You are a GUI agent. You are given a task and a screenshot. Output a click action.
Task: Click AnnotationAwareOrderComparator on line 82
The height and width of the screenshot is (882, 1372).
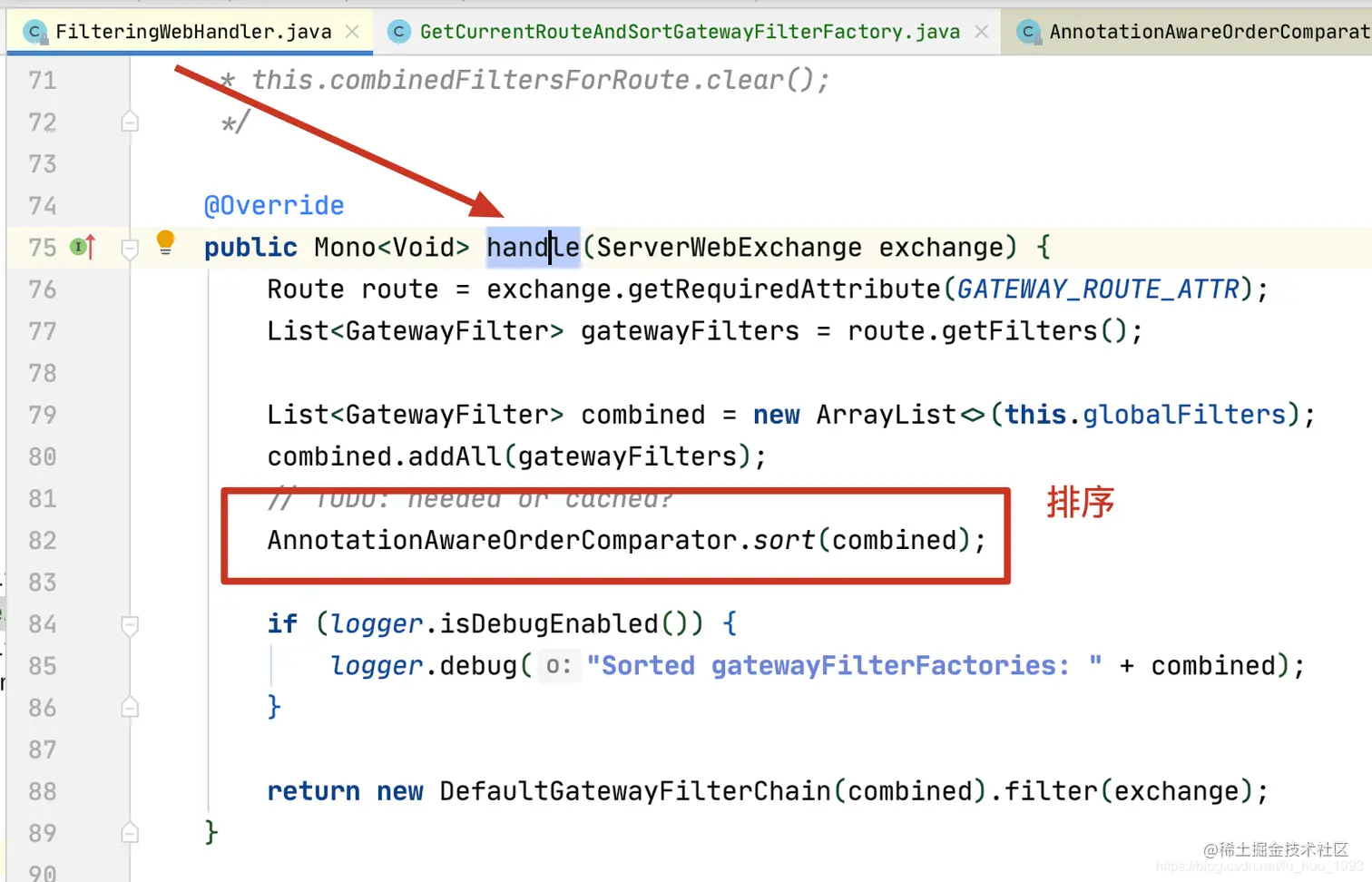pyautogui.click(x=502, y=541)
